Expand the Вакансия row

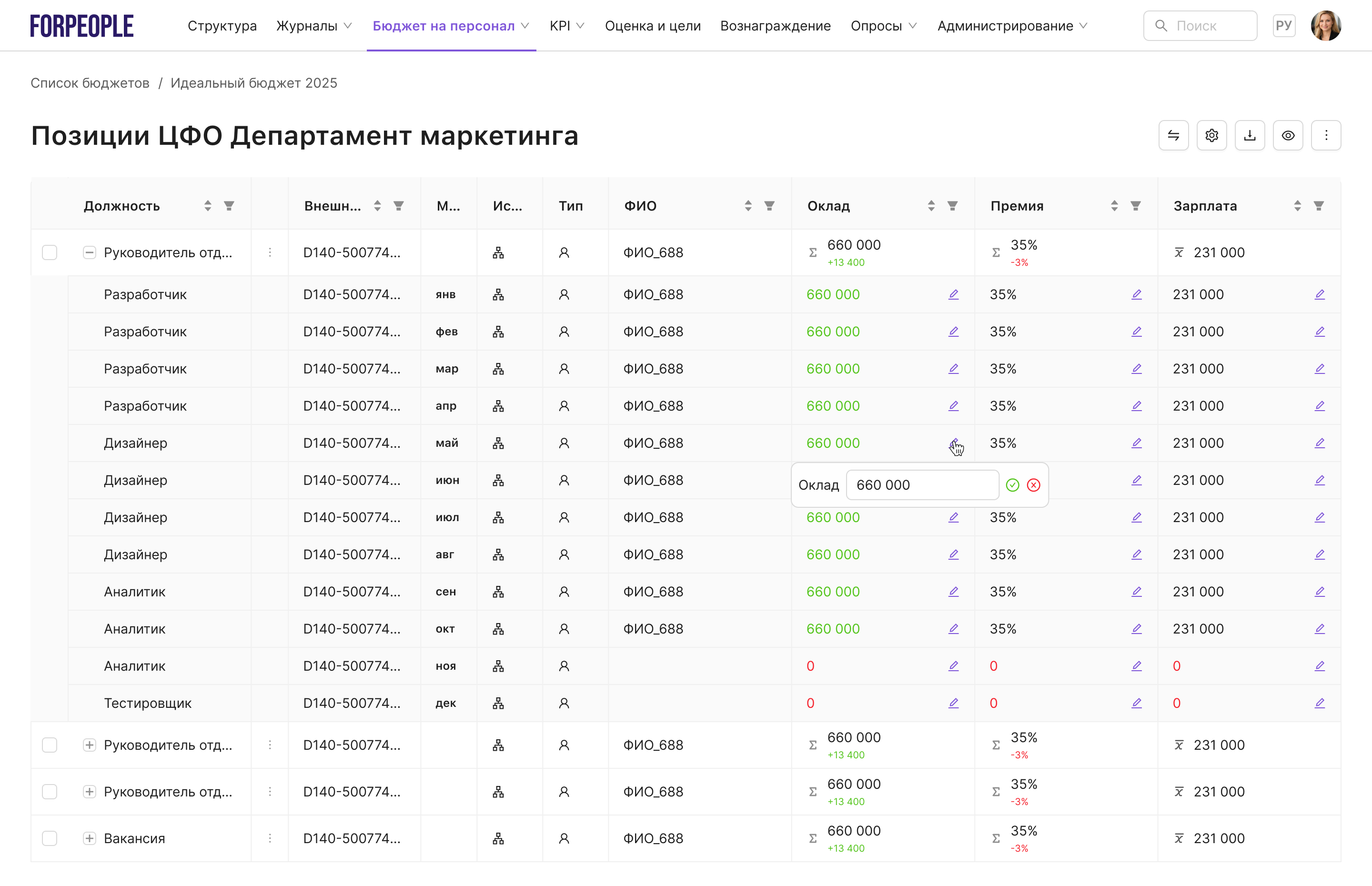(89, 838)
